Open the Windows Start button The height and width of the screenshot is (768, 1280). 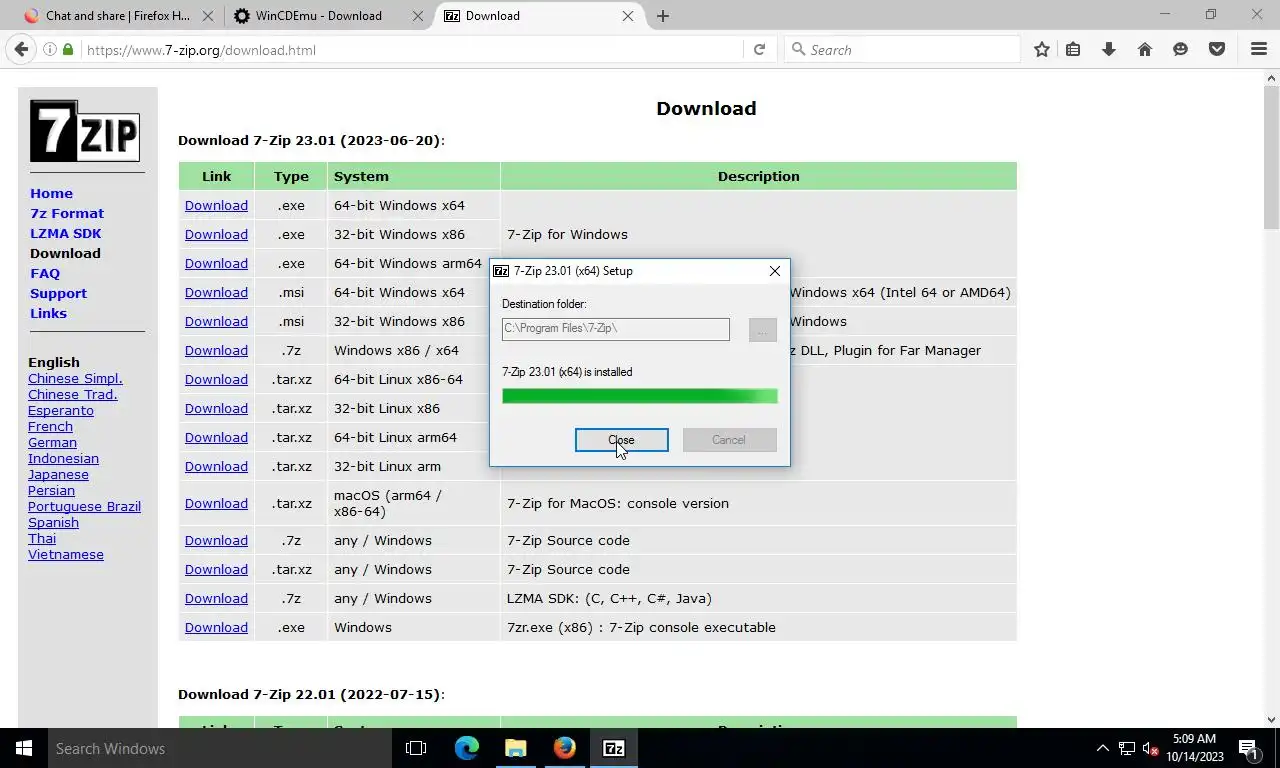click(24, 748)
